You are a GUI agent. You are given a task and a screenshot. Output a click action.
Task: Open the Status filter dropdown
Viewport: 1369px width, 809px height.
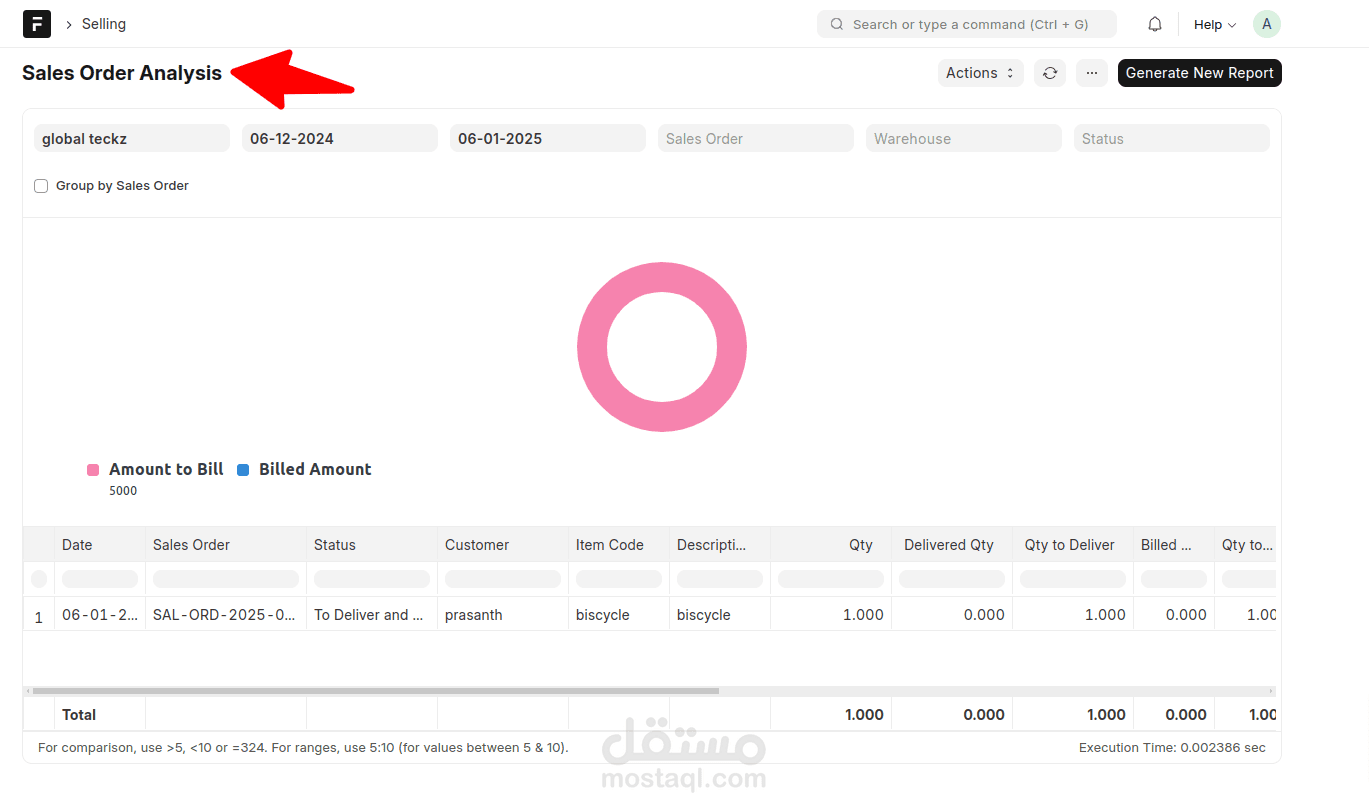pos(1172,139)
